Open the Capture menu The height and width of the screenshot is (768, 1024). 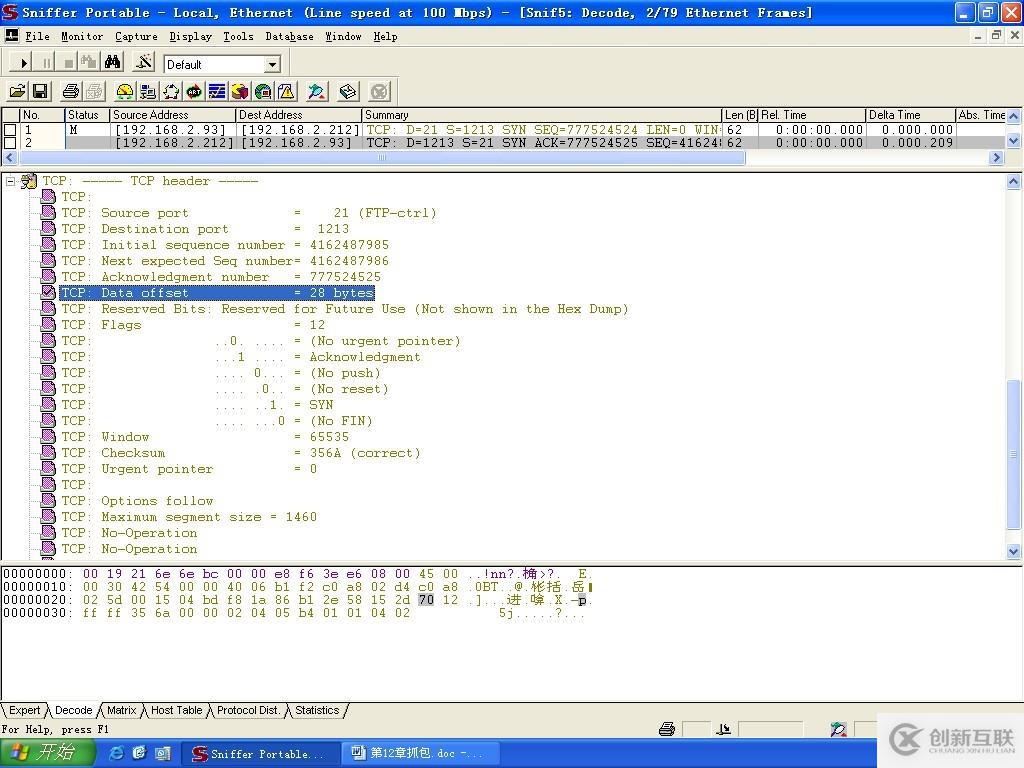tap(136, 36)
